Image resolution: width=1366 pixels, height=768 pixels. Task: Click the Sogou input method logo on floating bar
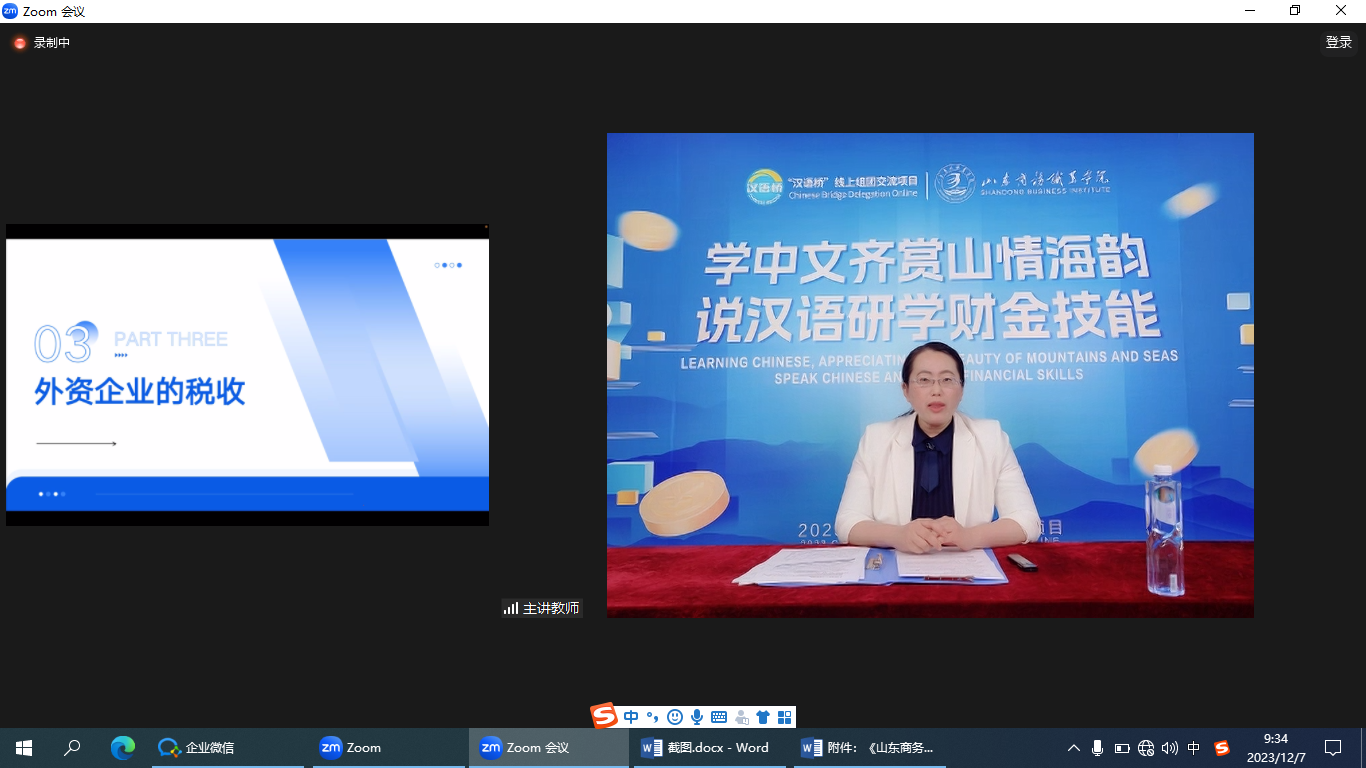604,716
